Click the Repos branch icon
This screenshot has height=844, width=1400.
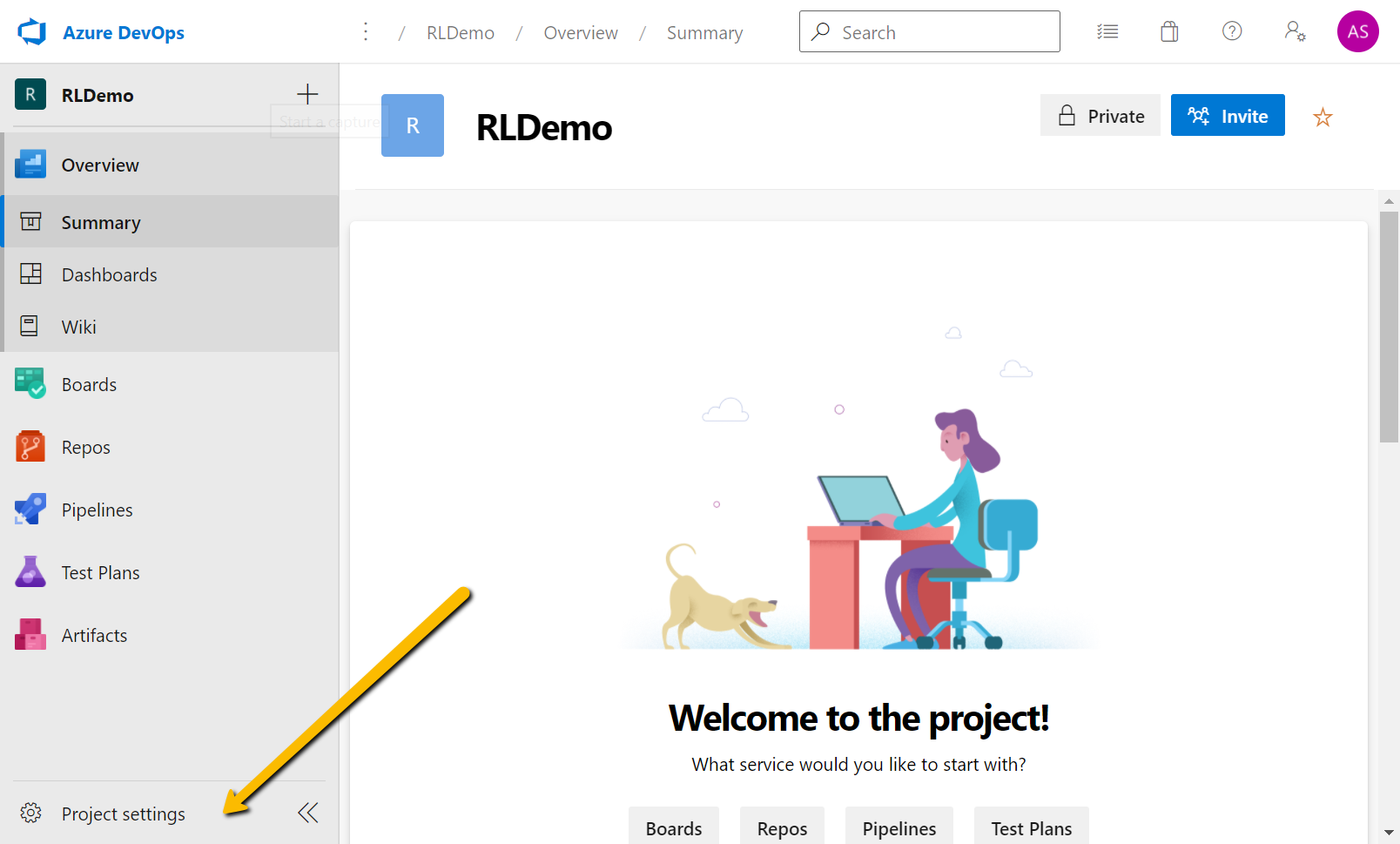click(x=30, y=446)
